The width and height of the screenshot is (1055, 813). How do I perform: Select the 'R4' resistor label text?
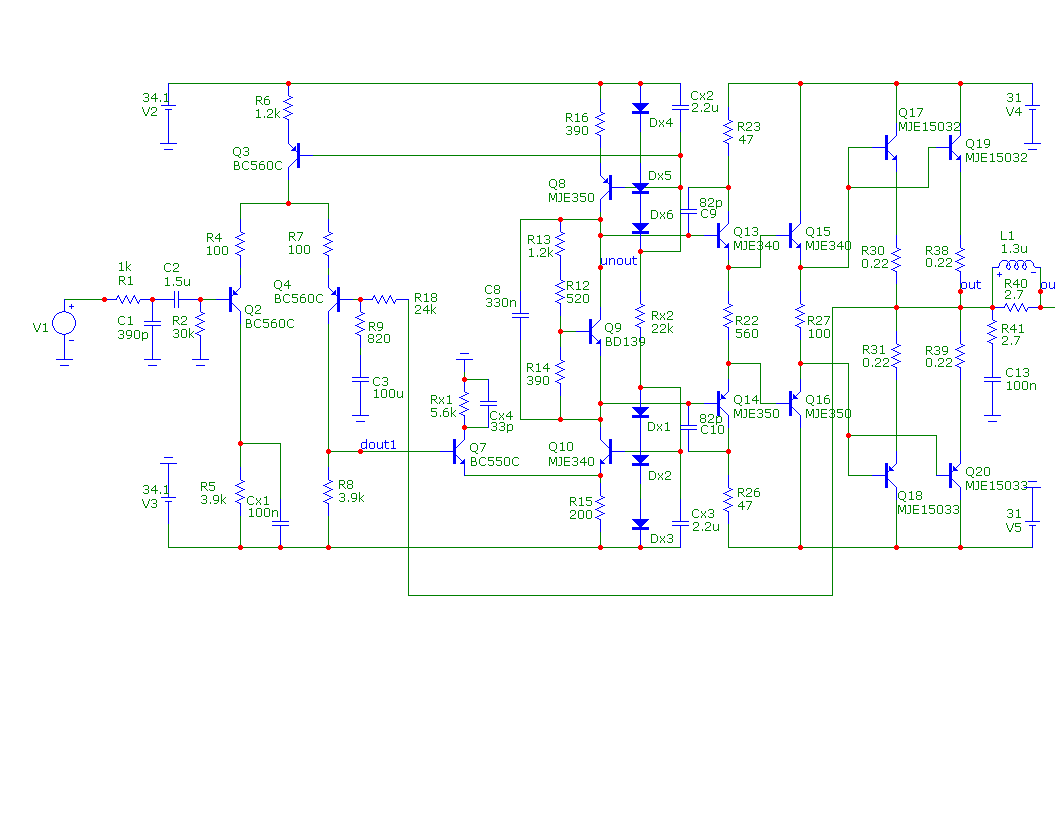(214, 238)
